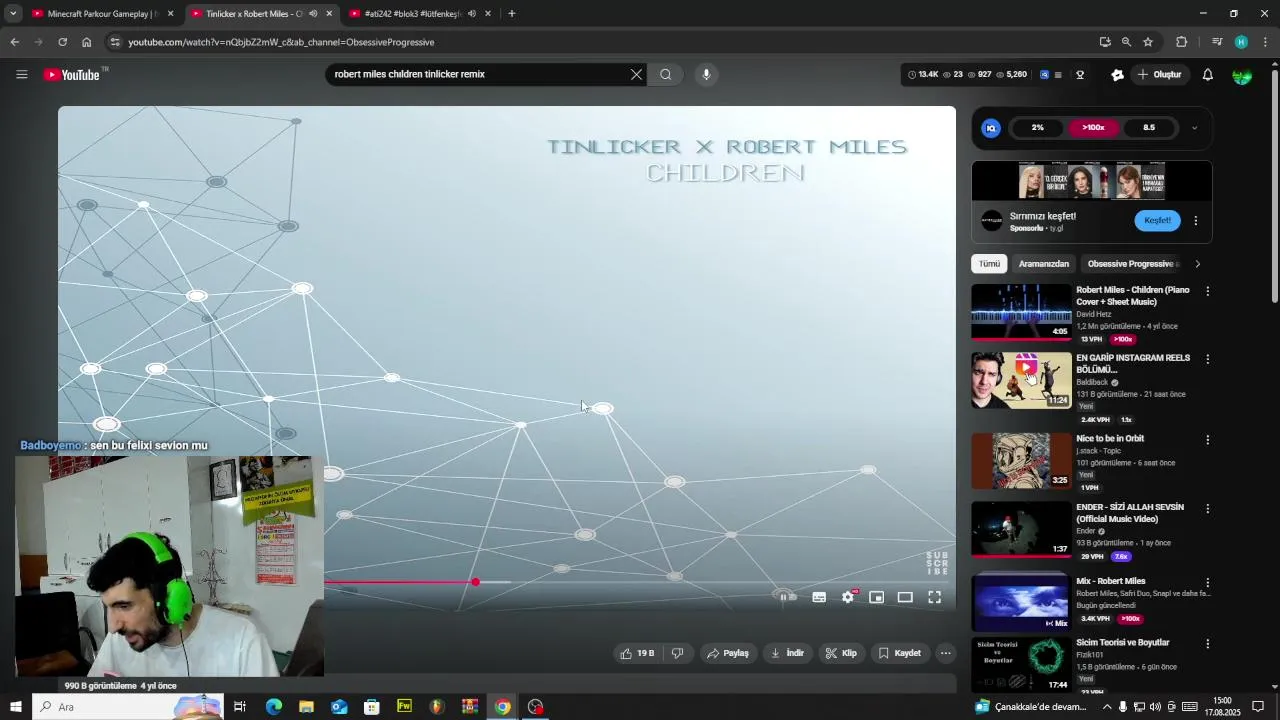Viewport: 1280px width, 720px height.
Task: Toggle subtitles in the player
Action: pos(819,597)
